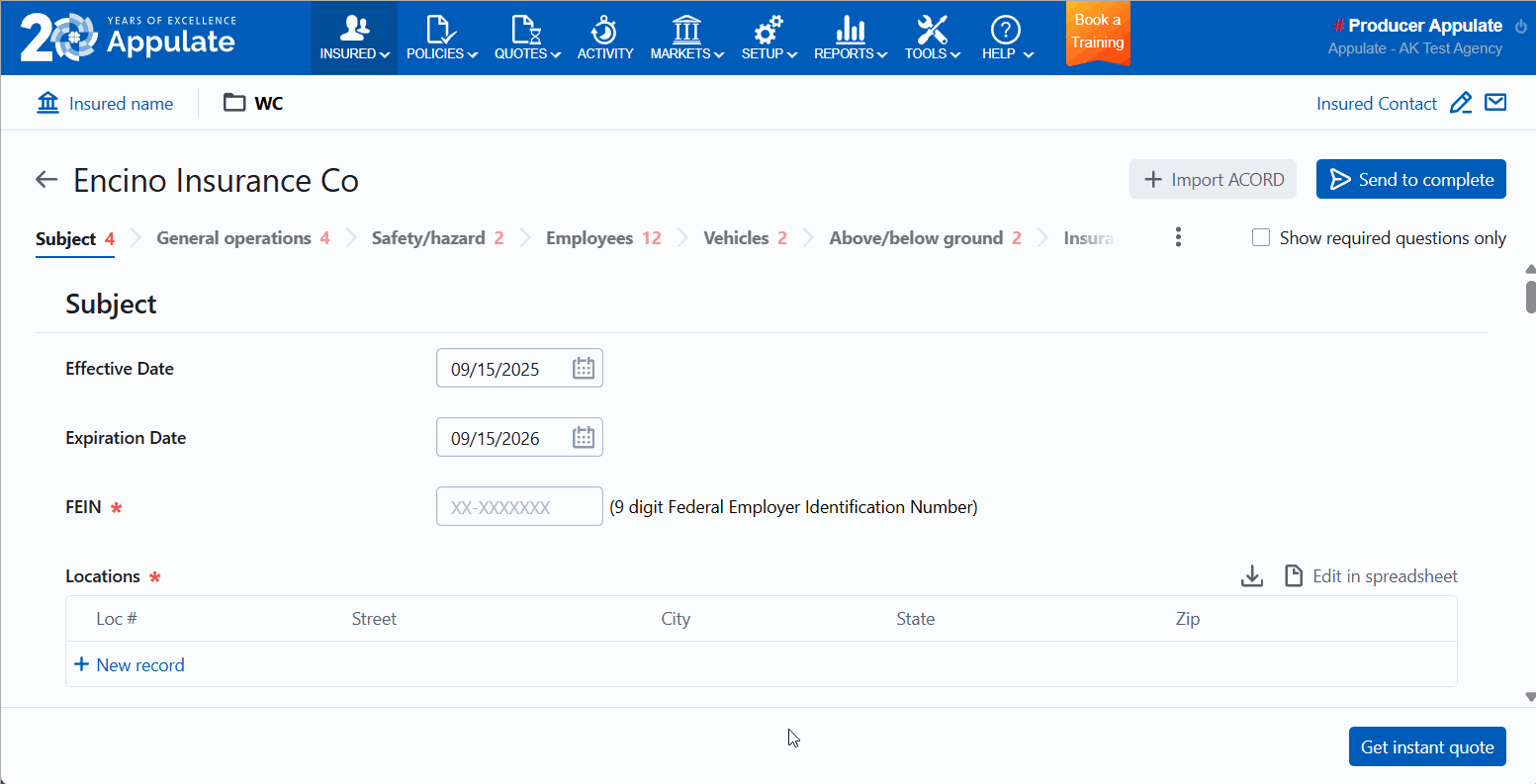
Task: Click the vertical scrollbar thumb
Action: pos(1530,297)
